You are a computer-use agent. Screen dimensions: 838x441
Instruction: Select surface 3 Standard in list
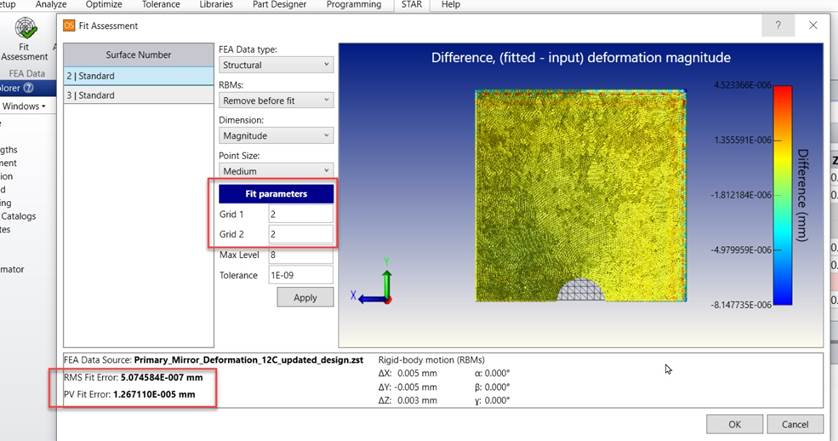tap(138, 95)
